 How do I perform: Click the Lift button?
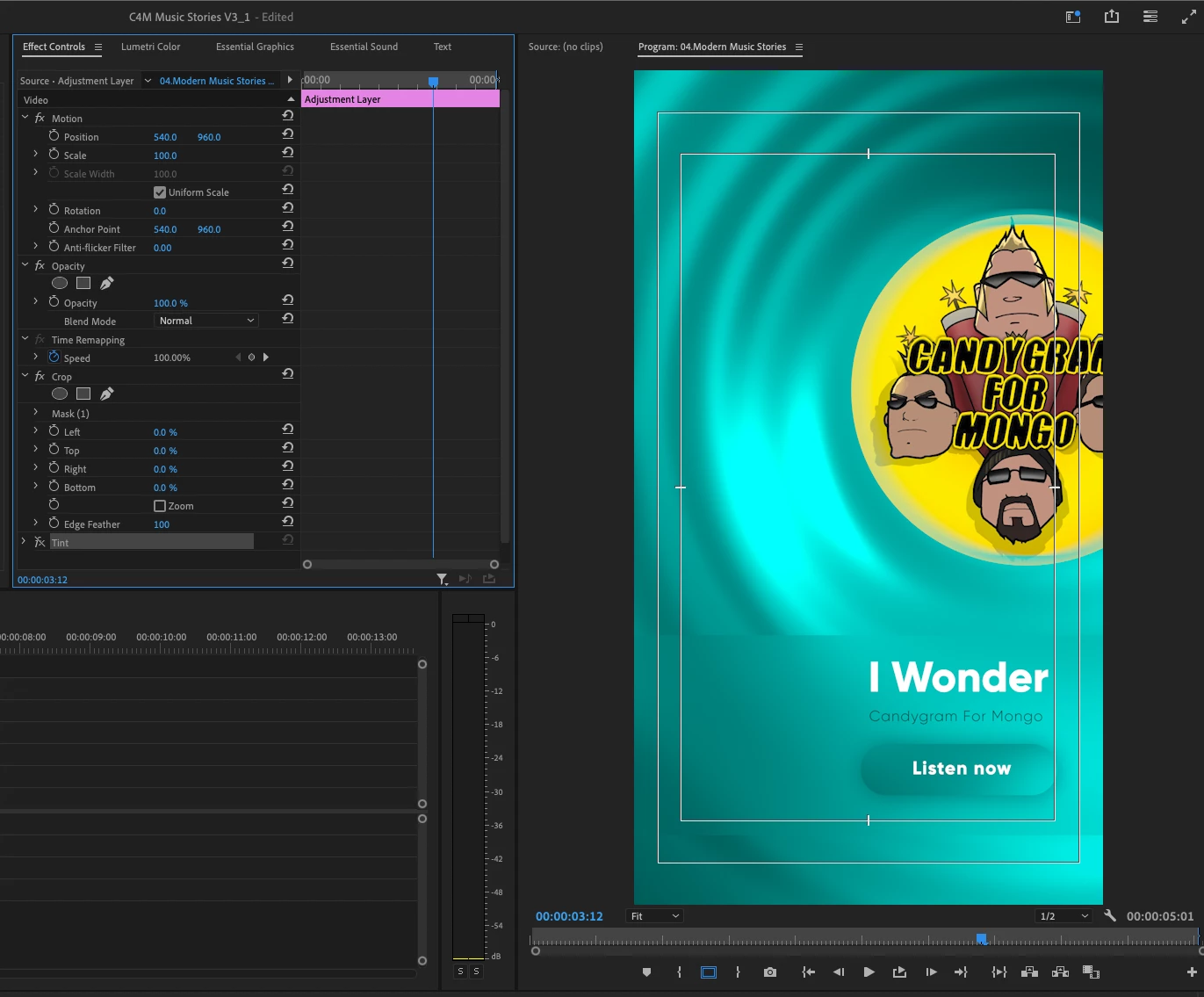tap(1030, 972)
